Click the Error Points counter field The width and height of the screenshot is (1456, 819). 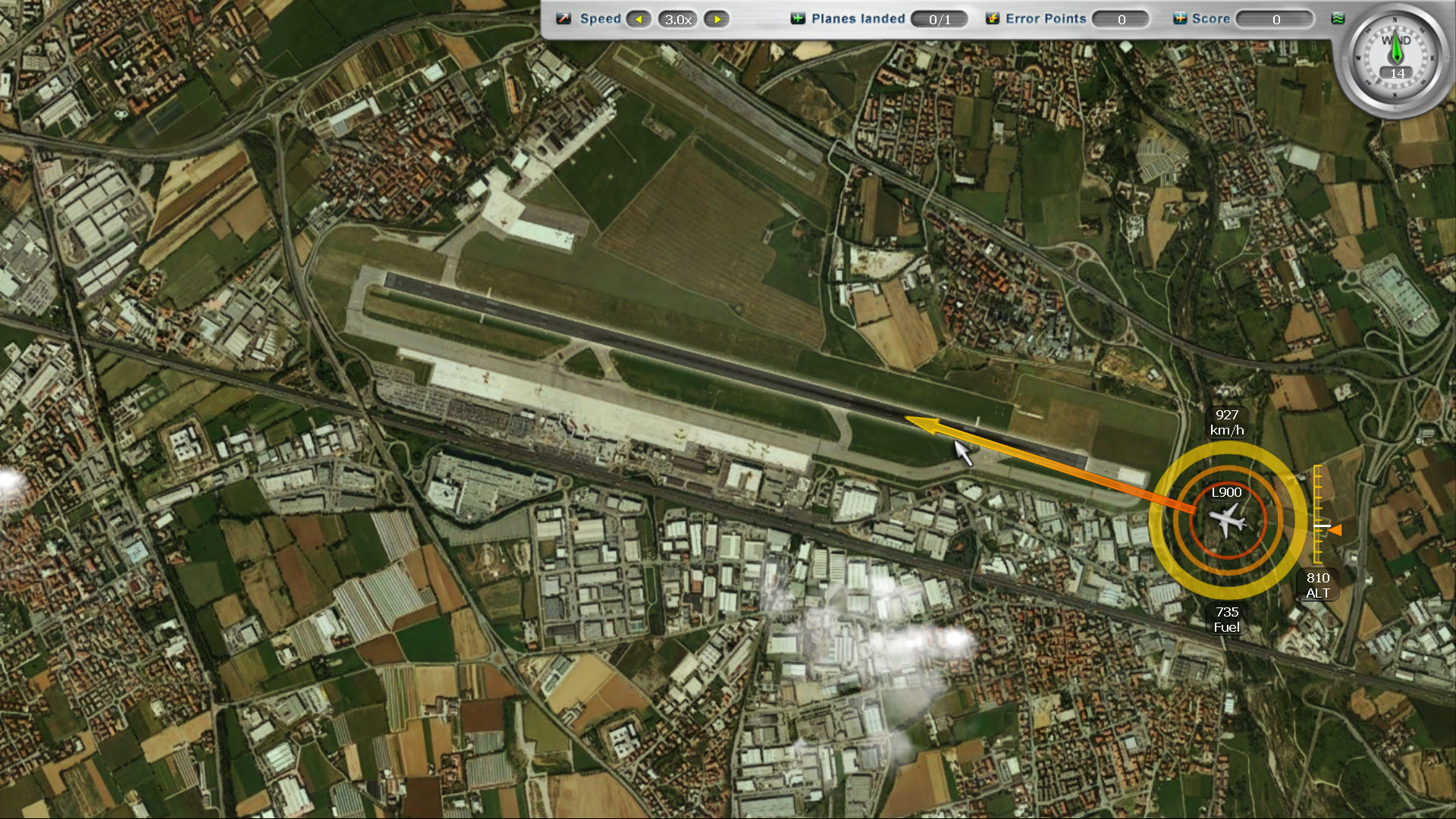click(1121, 19)
